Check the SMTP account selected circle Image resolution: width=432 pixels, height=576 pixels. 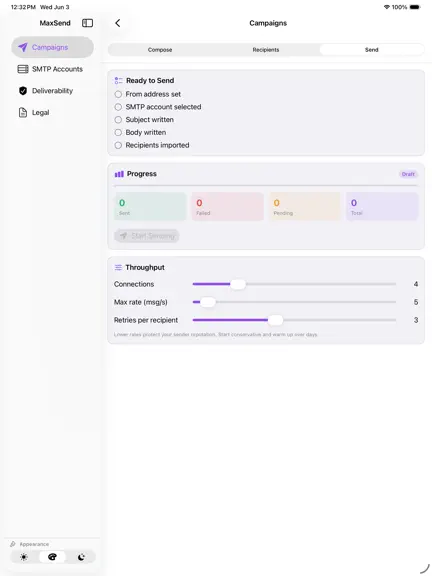118,107
